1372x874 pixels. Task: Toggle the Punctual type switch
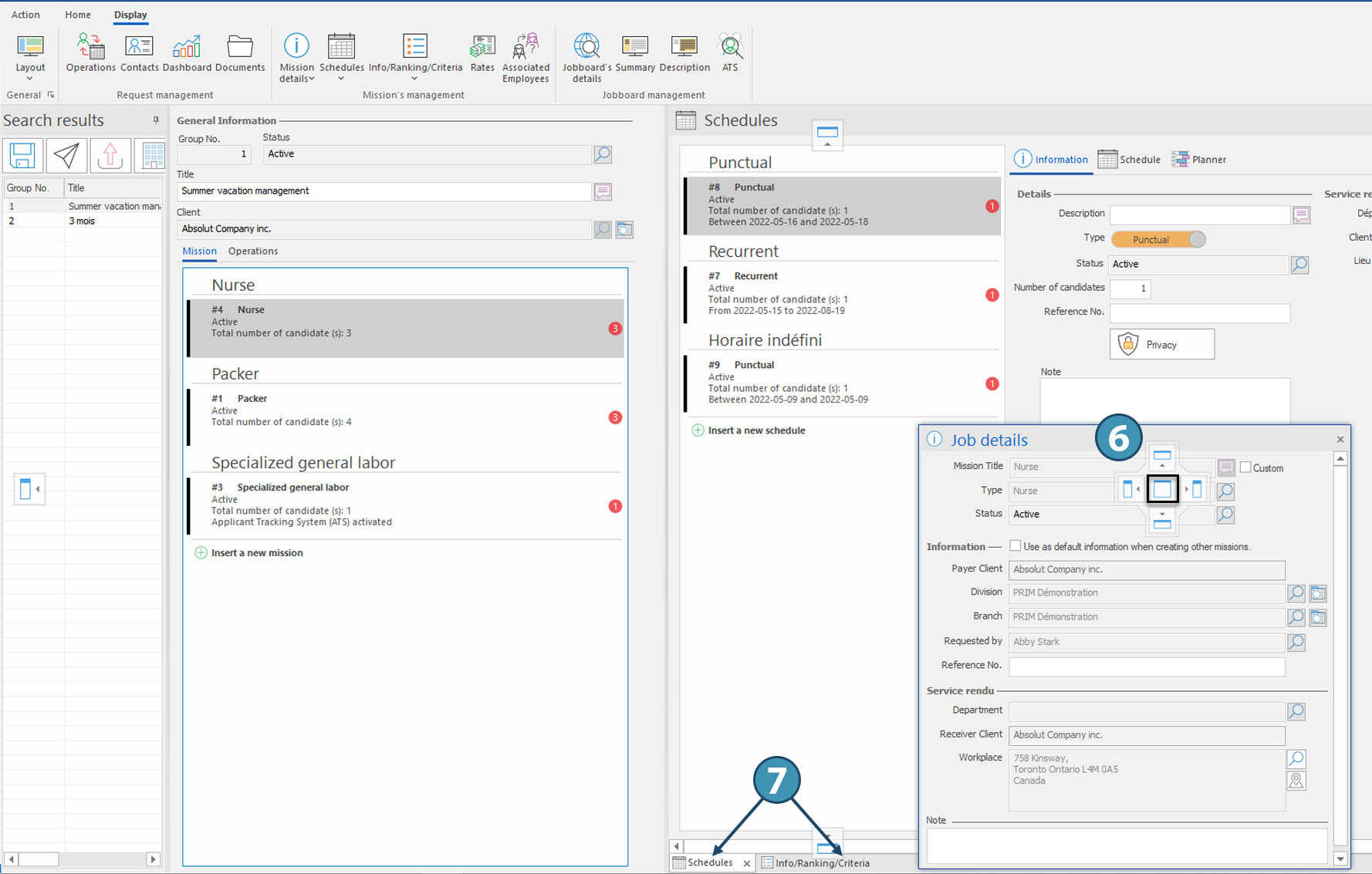click(1158, 239)
